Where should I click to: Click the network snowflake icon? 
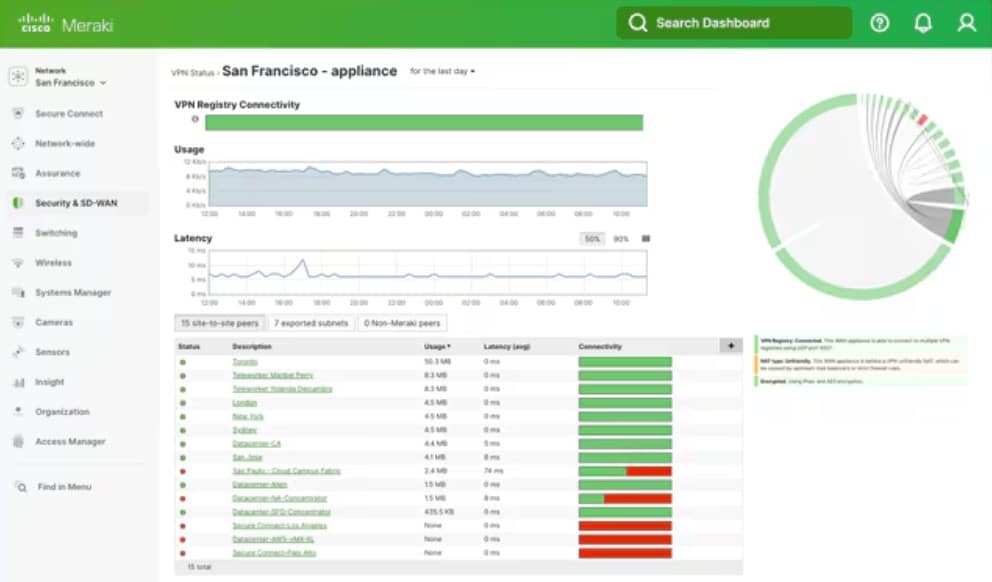click(18, 77)
